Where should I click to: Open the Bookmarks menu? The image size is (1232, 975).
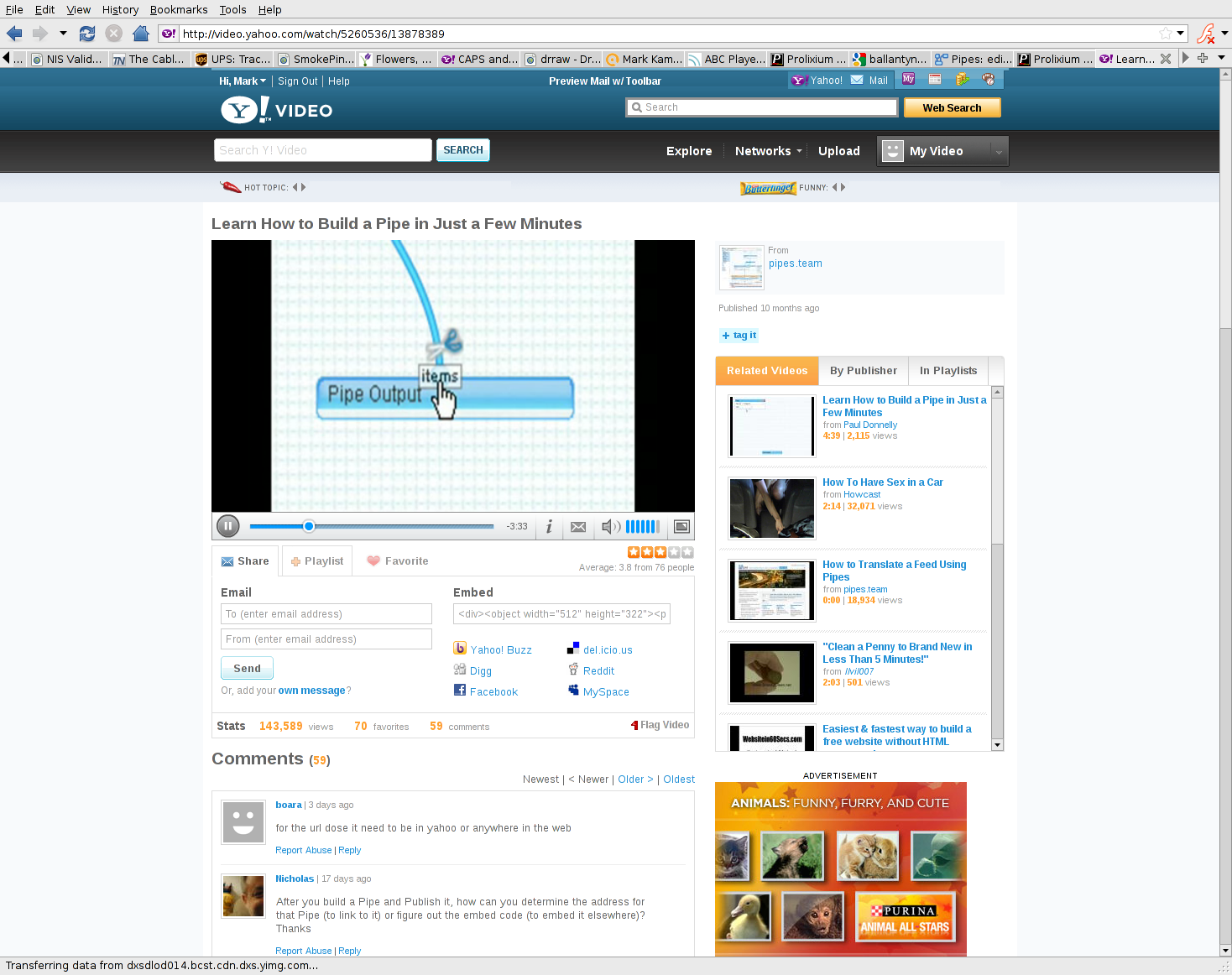[179, 9]
